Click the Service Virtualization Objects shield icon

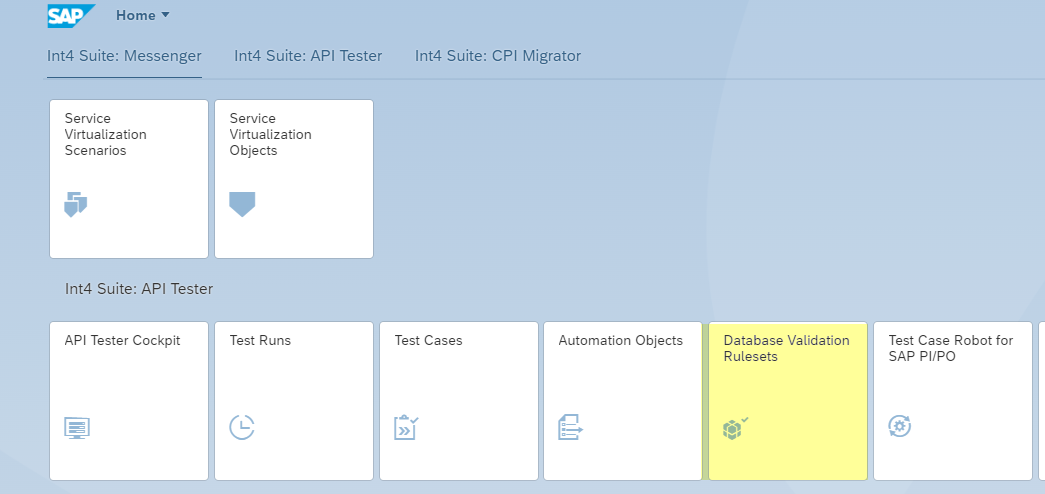[x=242, y=205]
